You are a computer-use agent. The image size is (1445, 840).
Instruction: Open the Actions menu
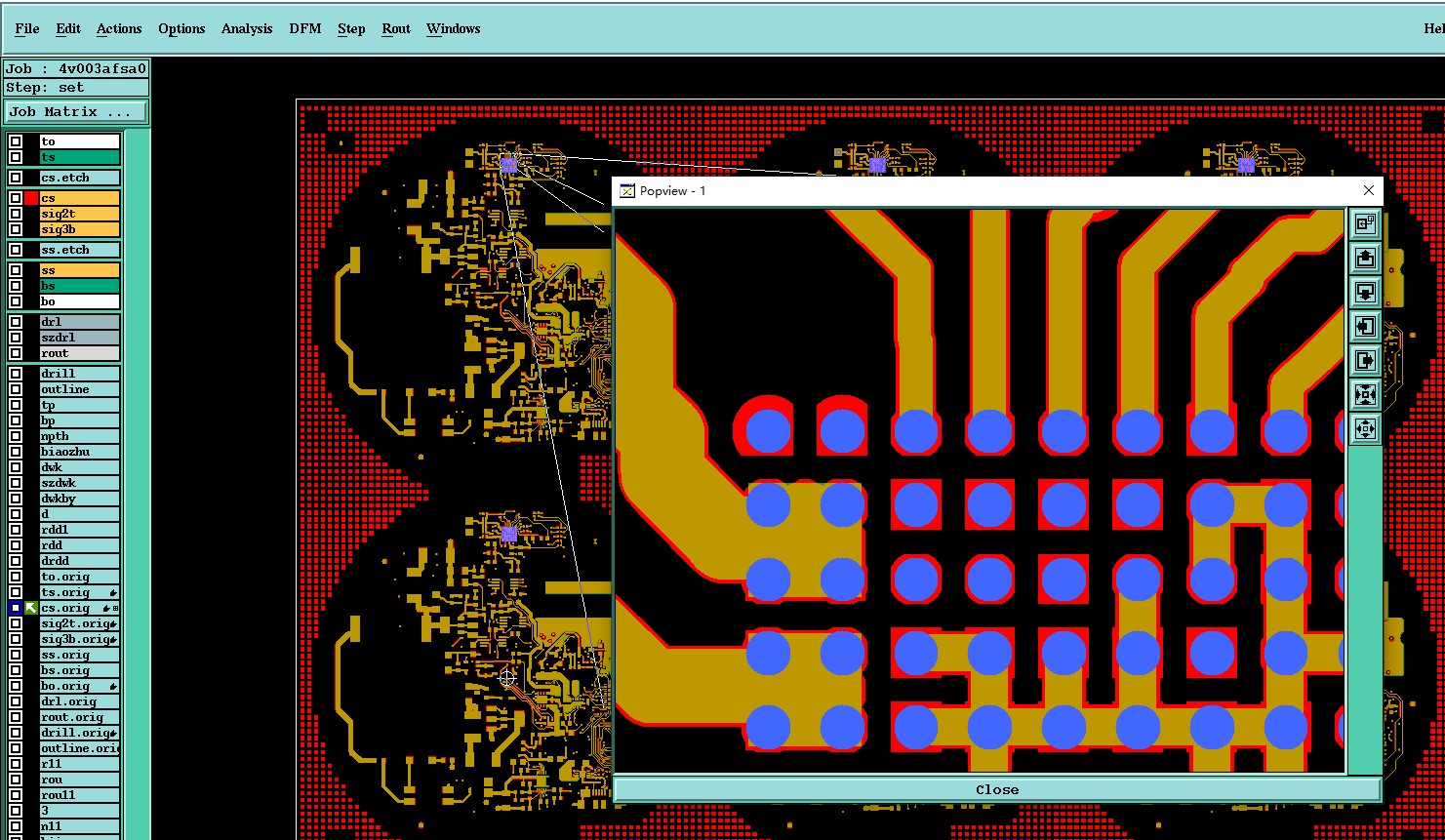(x=119, y=28)
